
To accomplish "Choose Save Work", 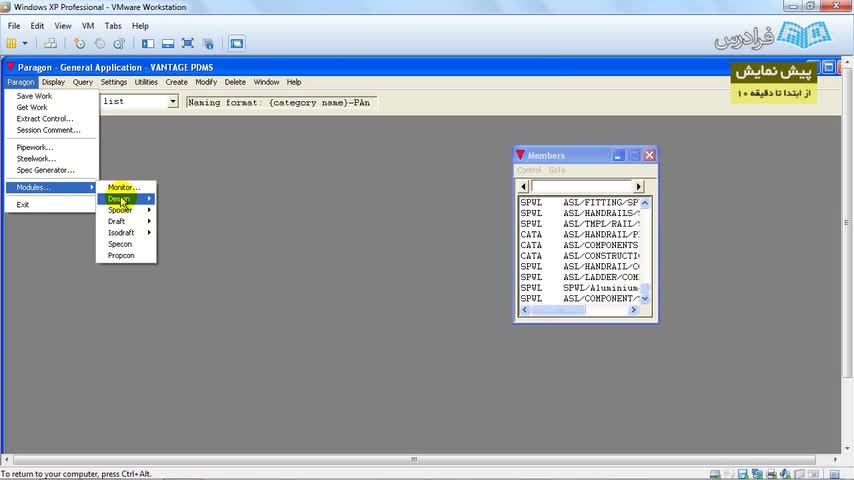I will coord(52,96).
